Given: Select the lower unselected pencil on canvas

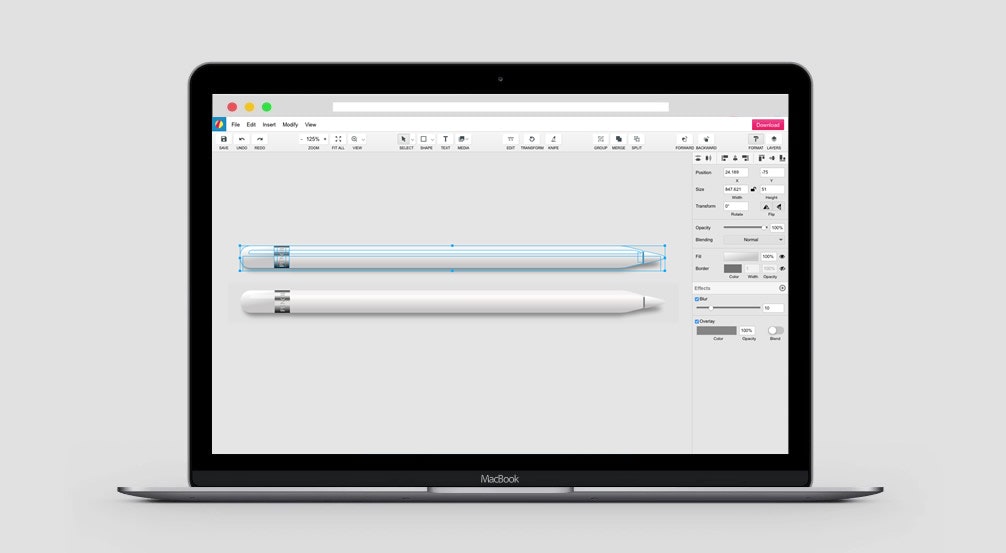Looking at the screenshot, I should pyautogui.click(x=452, y=302).
